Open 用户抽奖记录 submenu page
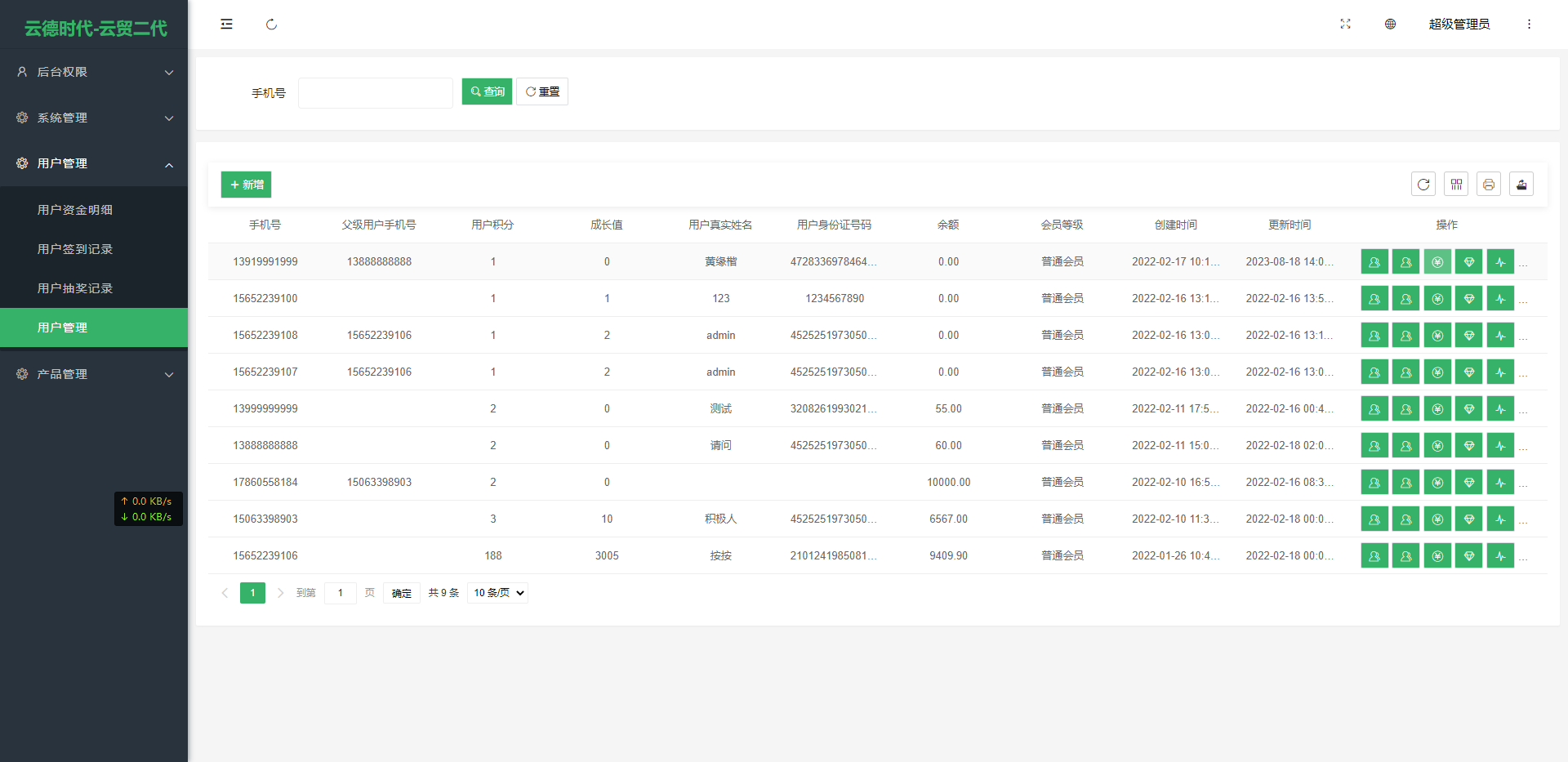Viewport: 1568px width, 762px height. coord(94,288)
